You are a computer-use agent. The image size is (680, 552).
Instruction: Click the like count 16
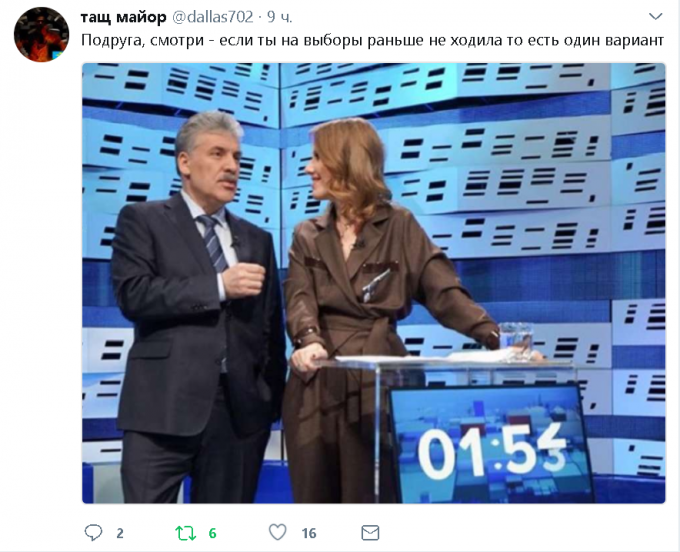pyautogui.click(x=309, y=533)
